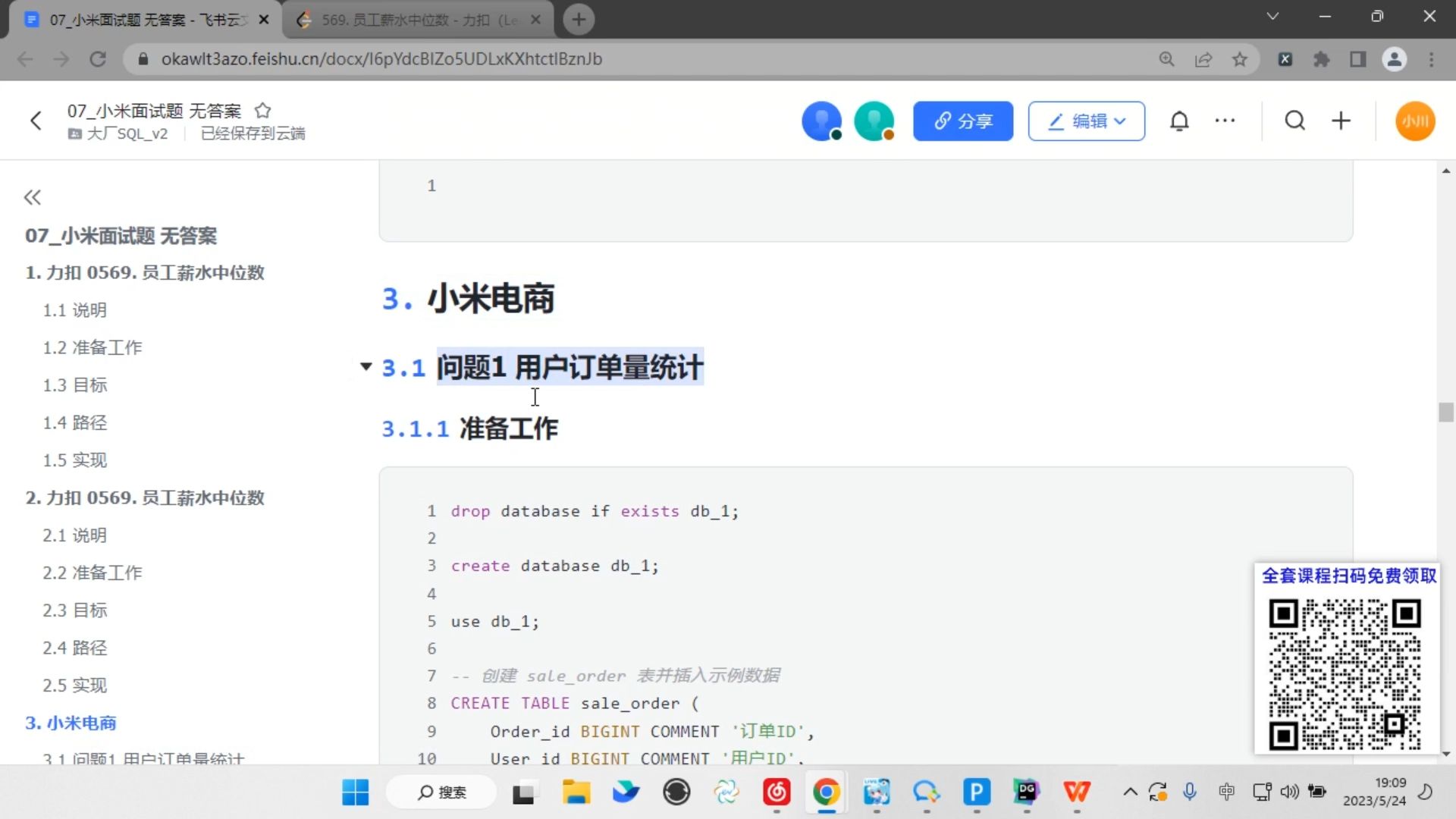Screen dimensions: 1456x819
Task: Jump to outline item 1.3 目标
Action: point(74,385)
